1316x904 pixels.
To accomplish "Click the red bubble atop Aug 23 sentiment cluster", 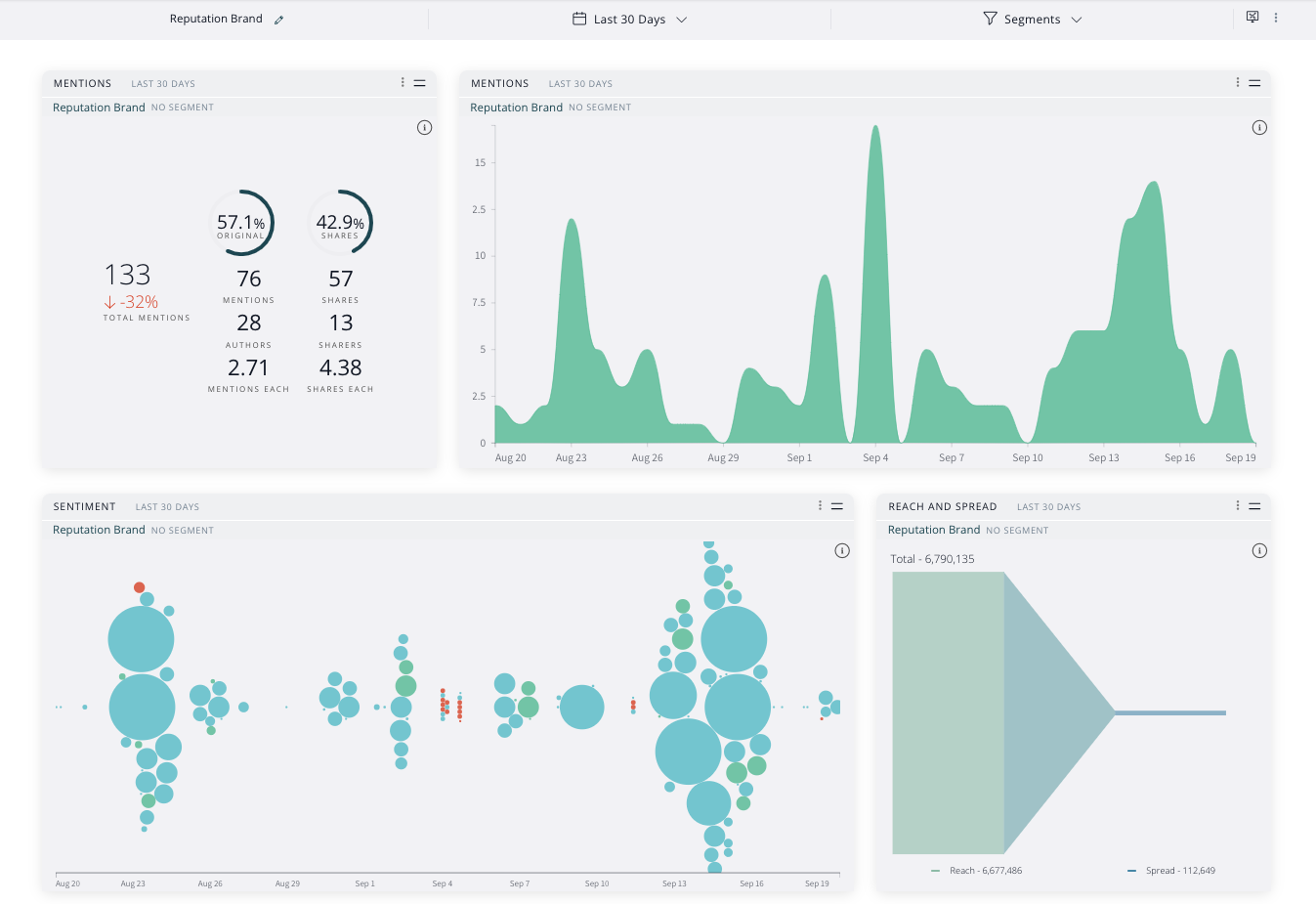I will (139, 587).
